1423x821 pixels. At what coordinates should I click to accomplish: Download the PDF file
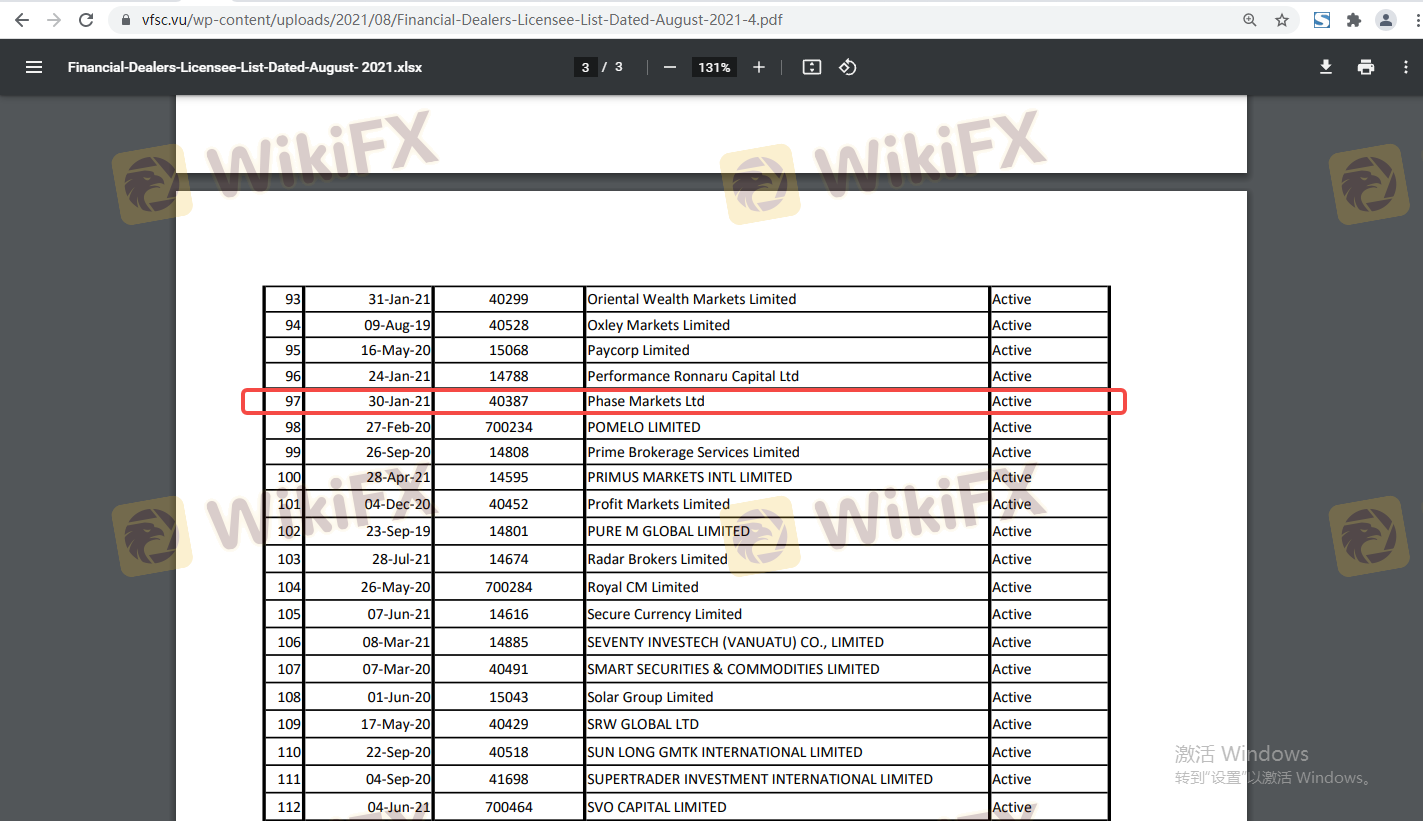(x=1326, y=67)
